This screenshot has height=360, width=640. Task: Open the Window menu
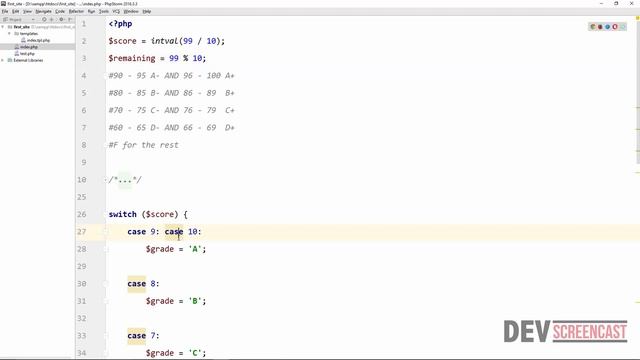[131, 11]
